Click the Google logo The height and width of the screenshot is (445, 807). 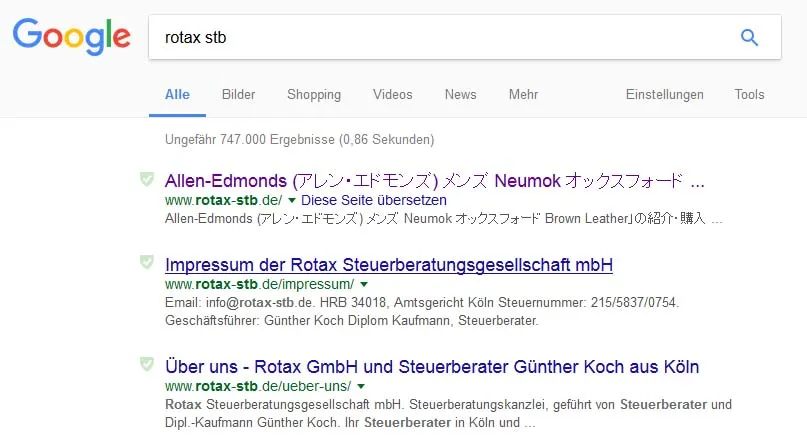pos(72,37)
